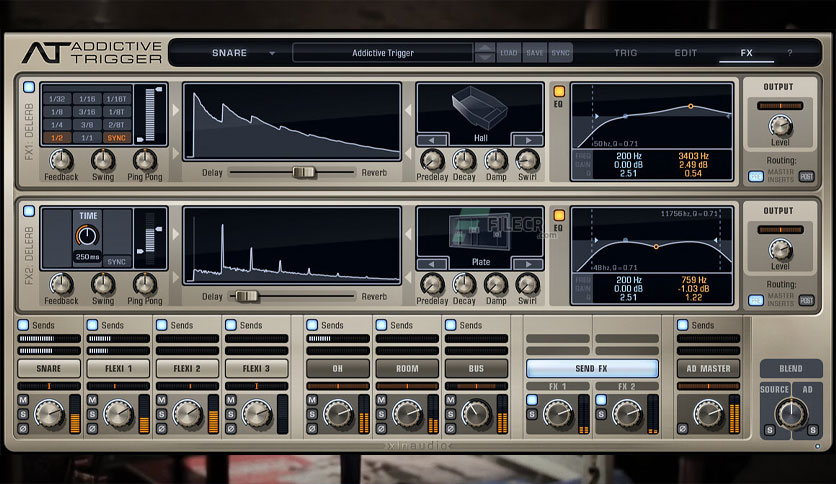Solo the FX 2 send channel
The image size is (836, 484).
click(601, 414)
